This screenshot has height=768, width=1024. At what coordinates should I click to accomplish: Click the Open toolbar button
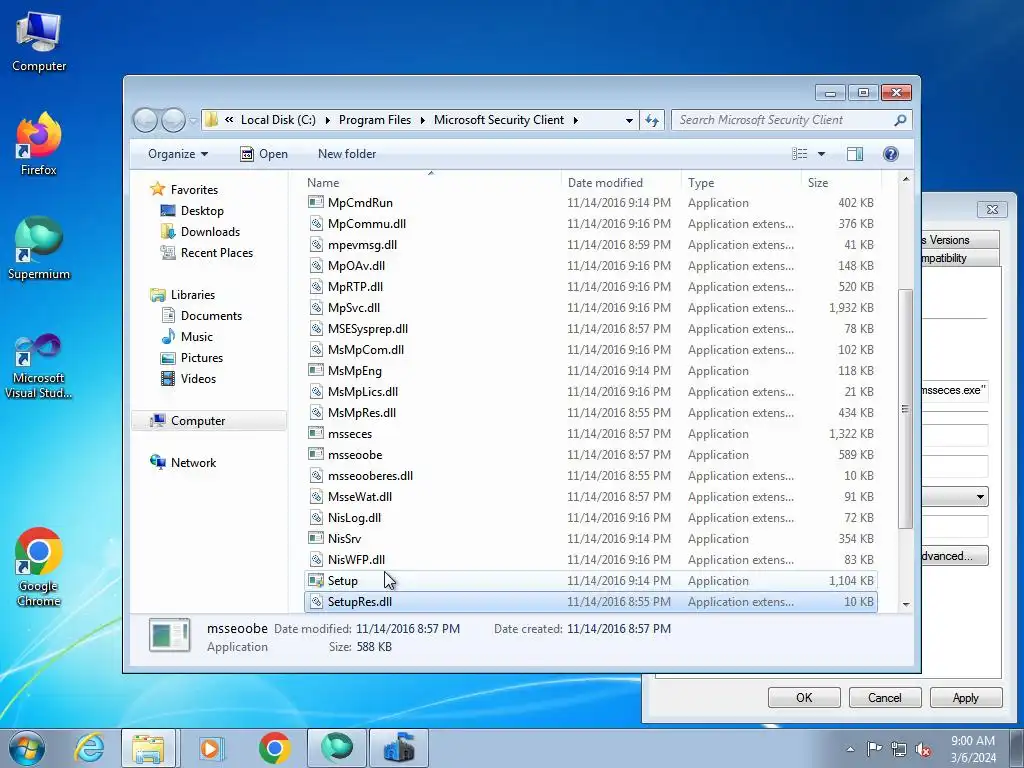coord(264,154)
